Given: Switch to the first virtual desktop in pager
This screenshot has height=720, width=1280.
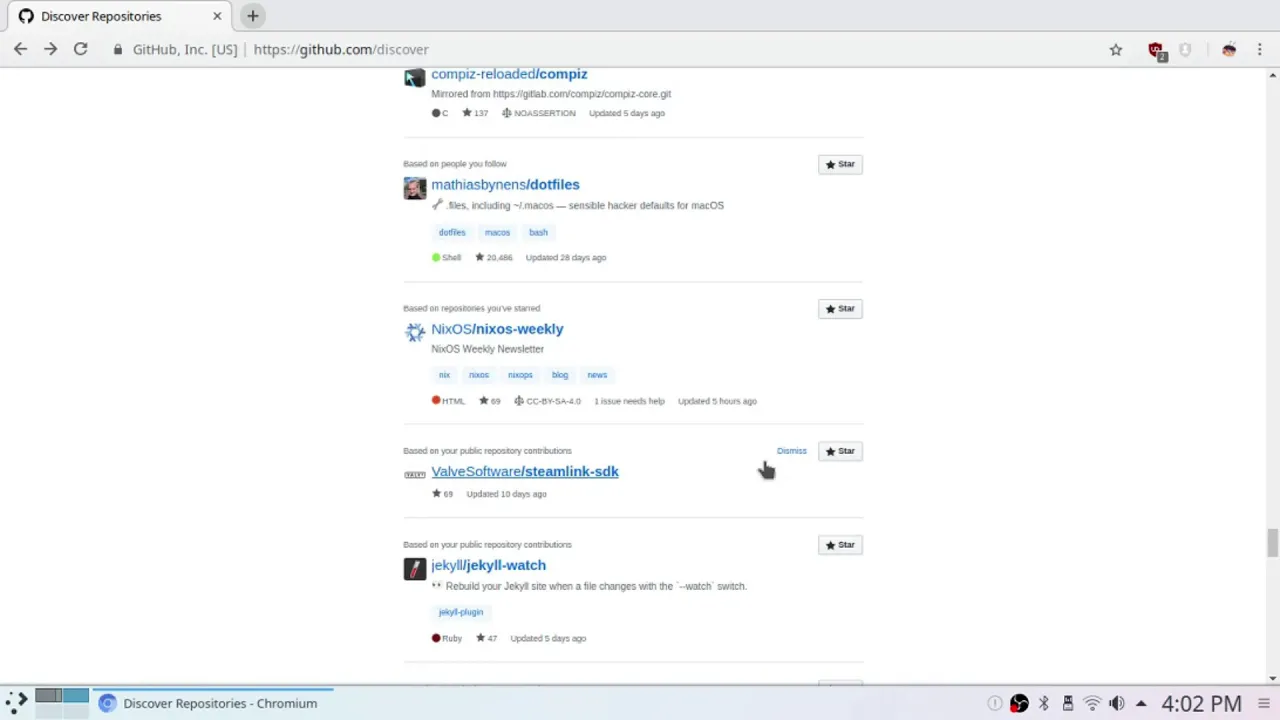Looking at the screenshot, I should coord(48,696).
